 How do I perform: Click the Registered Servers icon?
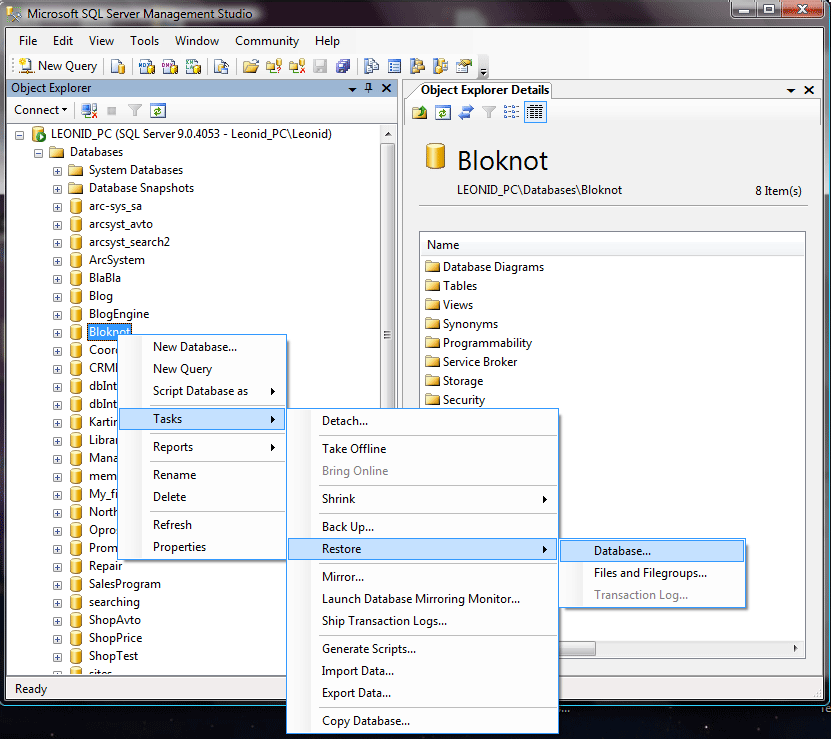click(372, 66)
